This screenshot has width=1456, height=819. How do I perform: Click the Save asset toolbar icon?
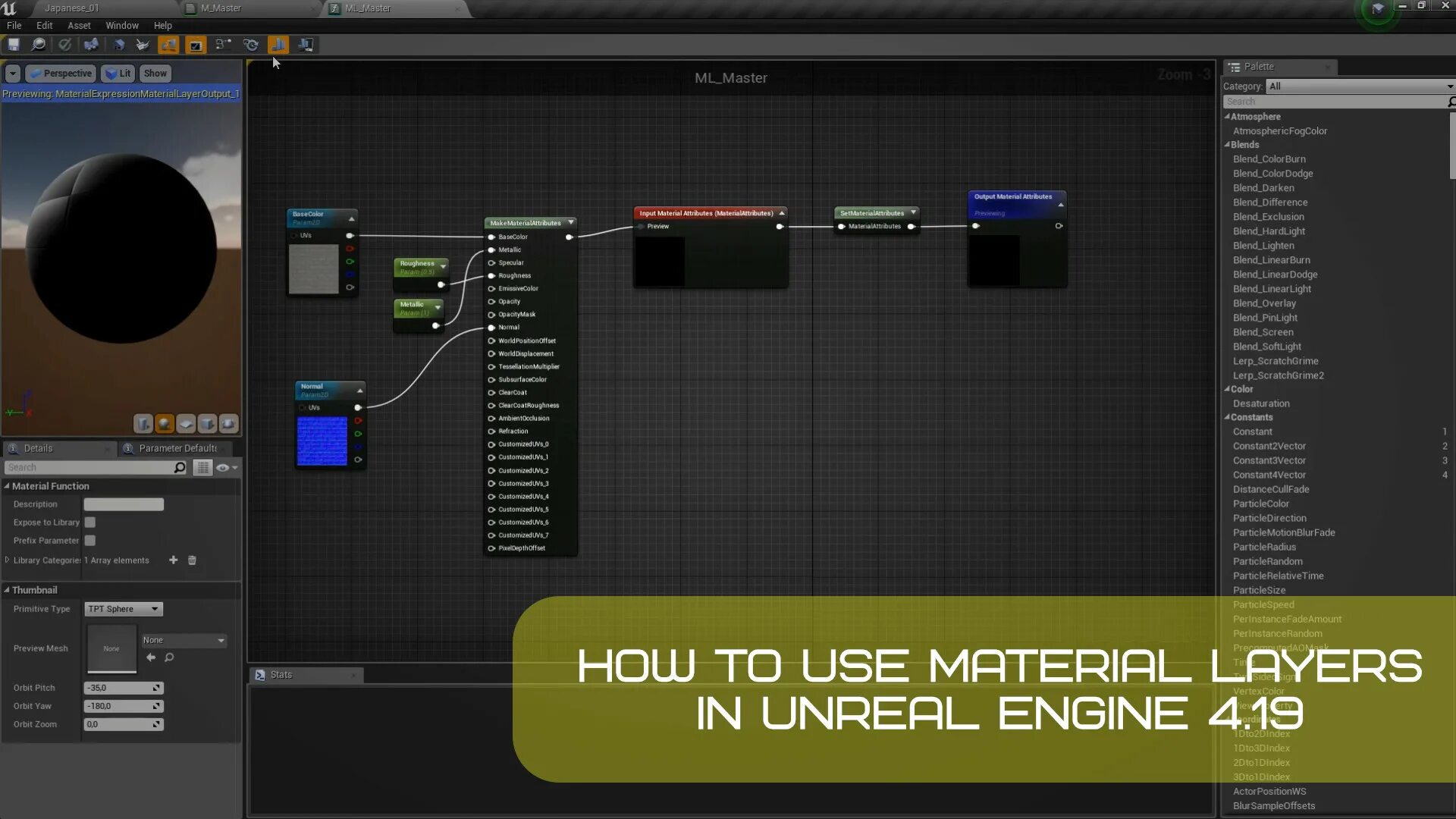point(14,45)
